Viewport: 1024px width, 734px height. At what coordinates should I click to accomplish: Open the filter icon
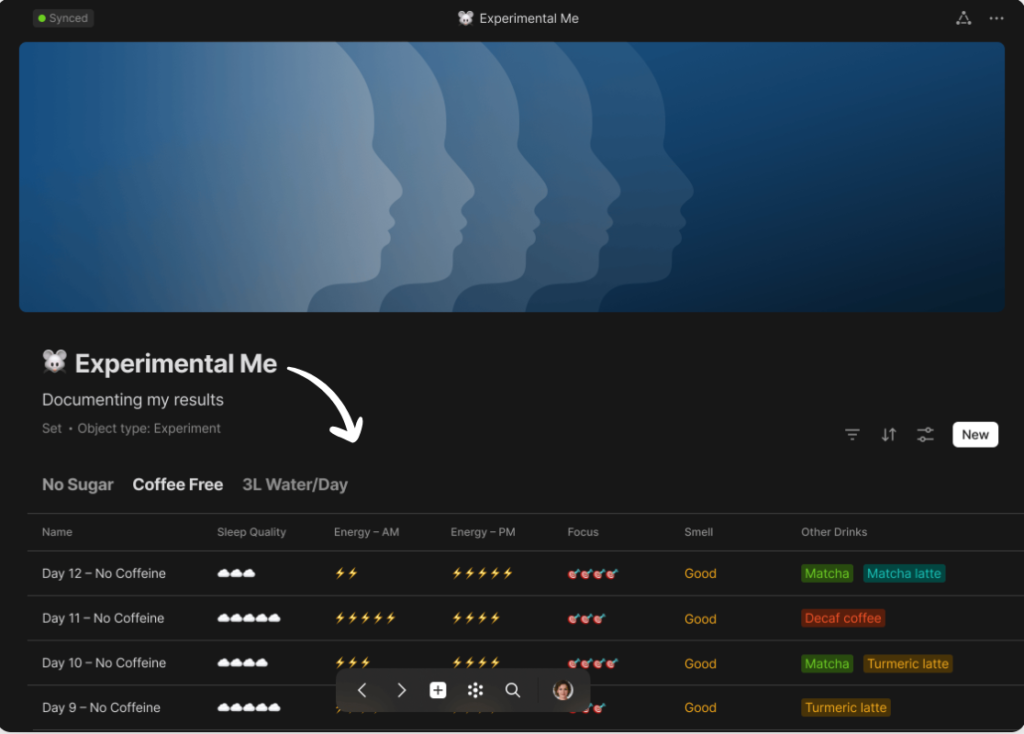click(852, 434)
